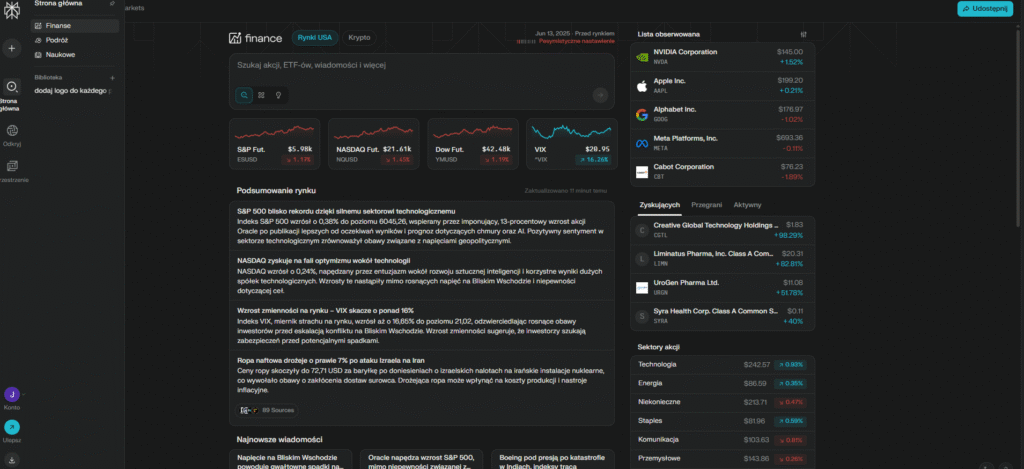Open the Odkryj discover icon
The image size is (1024, 469).
pos(12,131)
